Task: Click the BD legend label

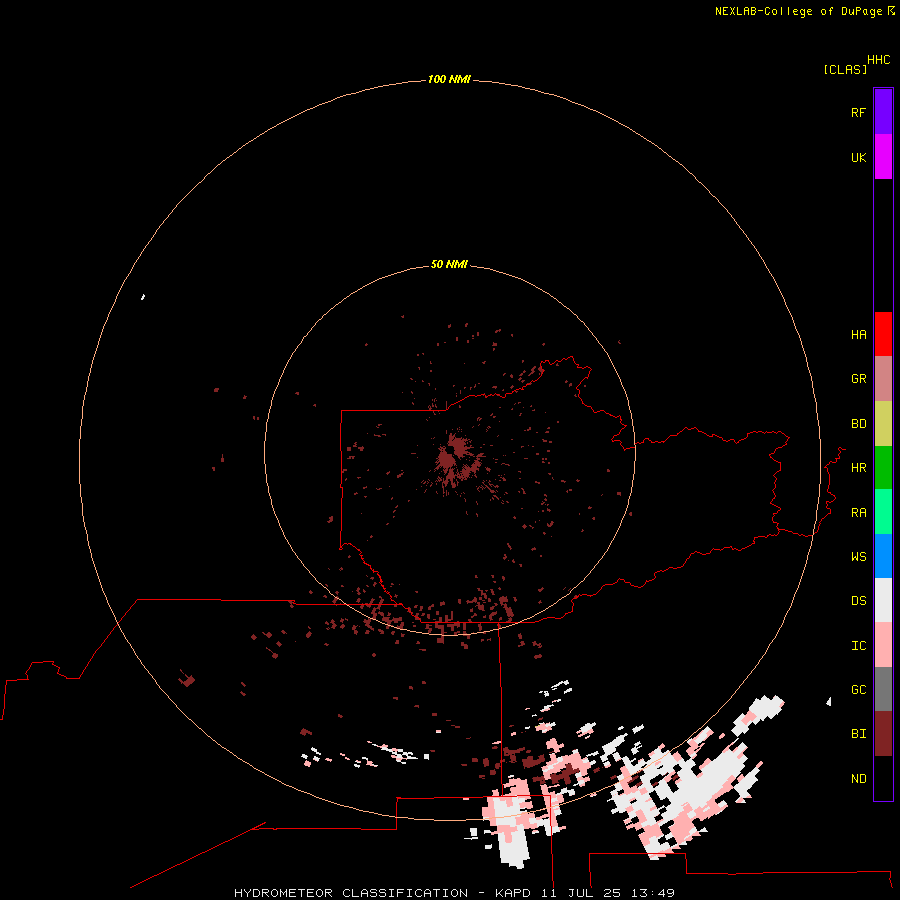Action: 858,424
